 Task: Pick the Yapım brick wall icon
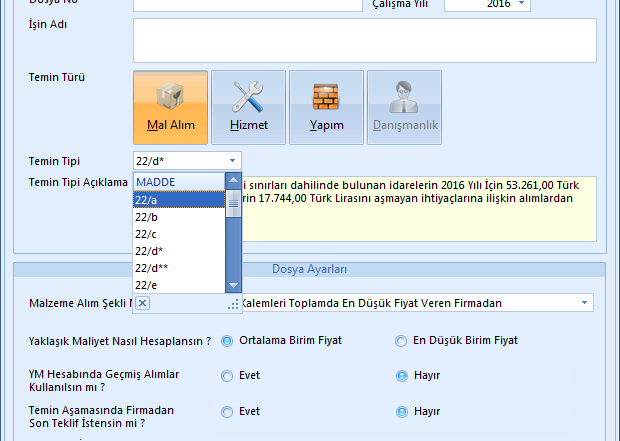(x=326, y=107)
